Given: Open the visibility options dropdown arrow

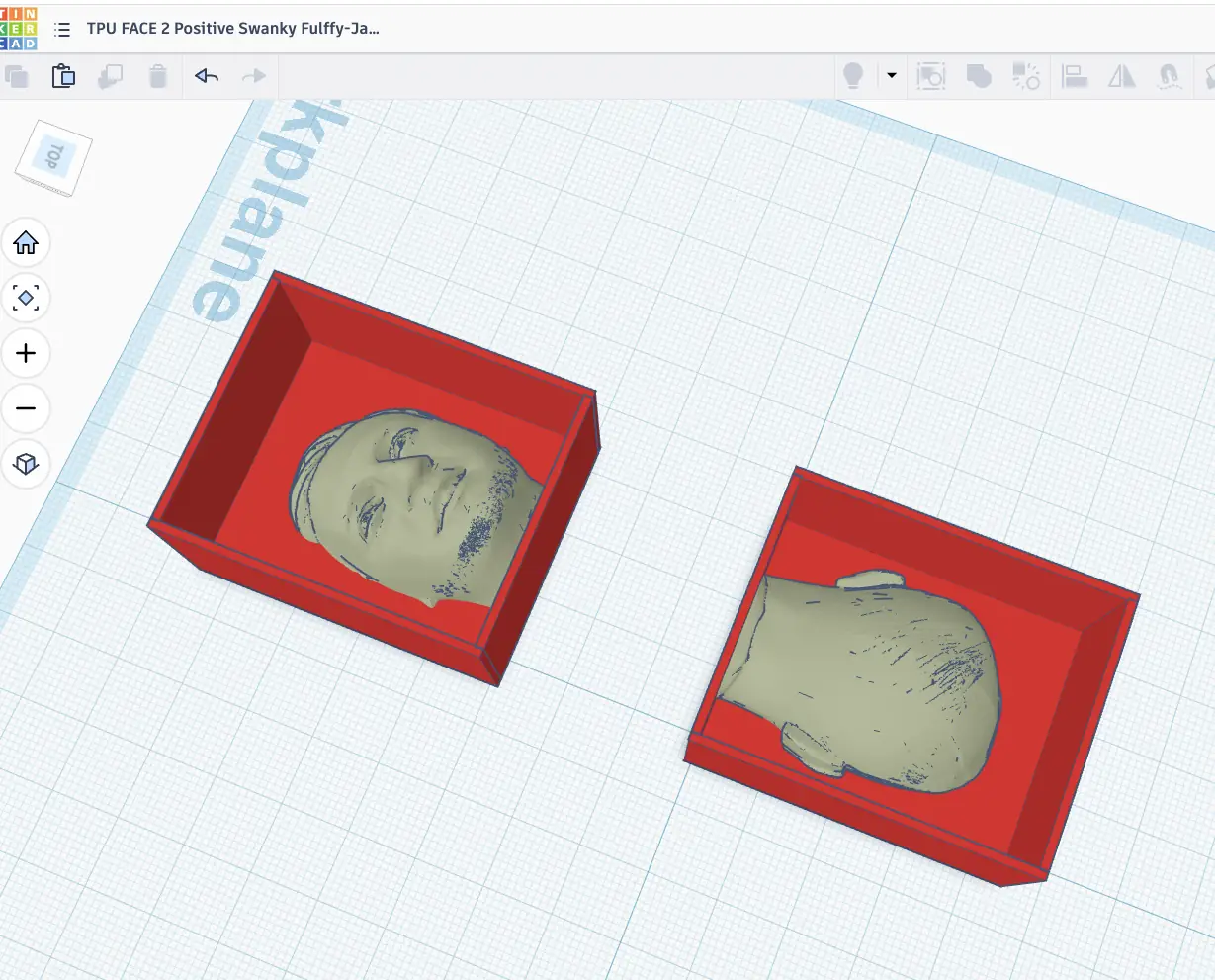Looking at the screenshot, I should pyautogui.click(x=891, y=76).
